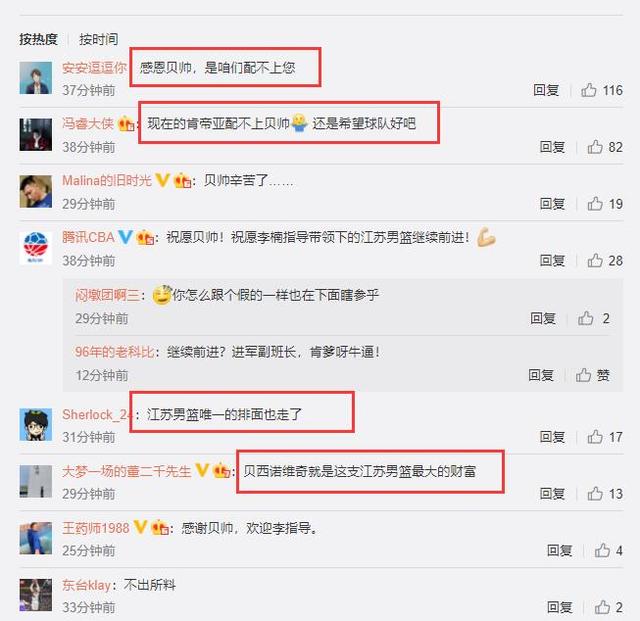Visit 冯睿大侠's profile via username
Viewport: 640px width, 621px height.
tap(88, 123)
